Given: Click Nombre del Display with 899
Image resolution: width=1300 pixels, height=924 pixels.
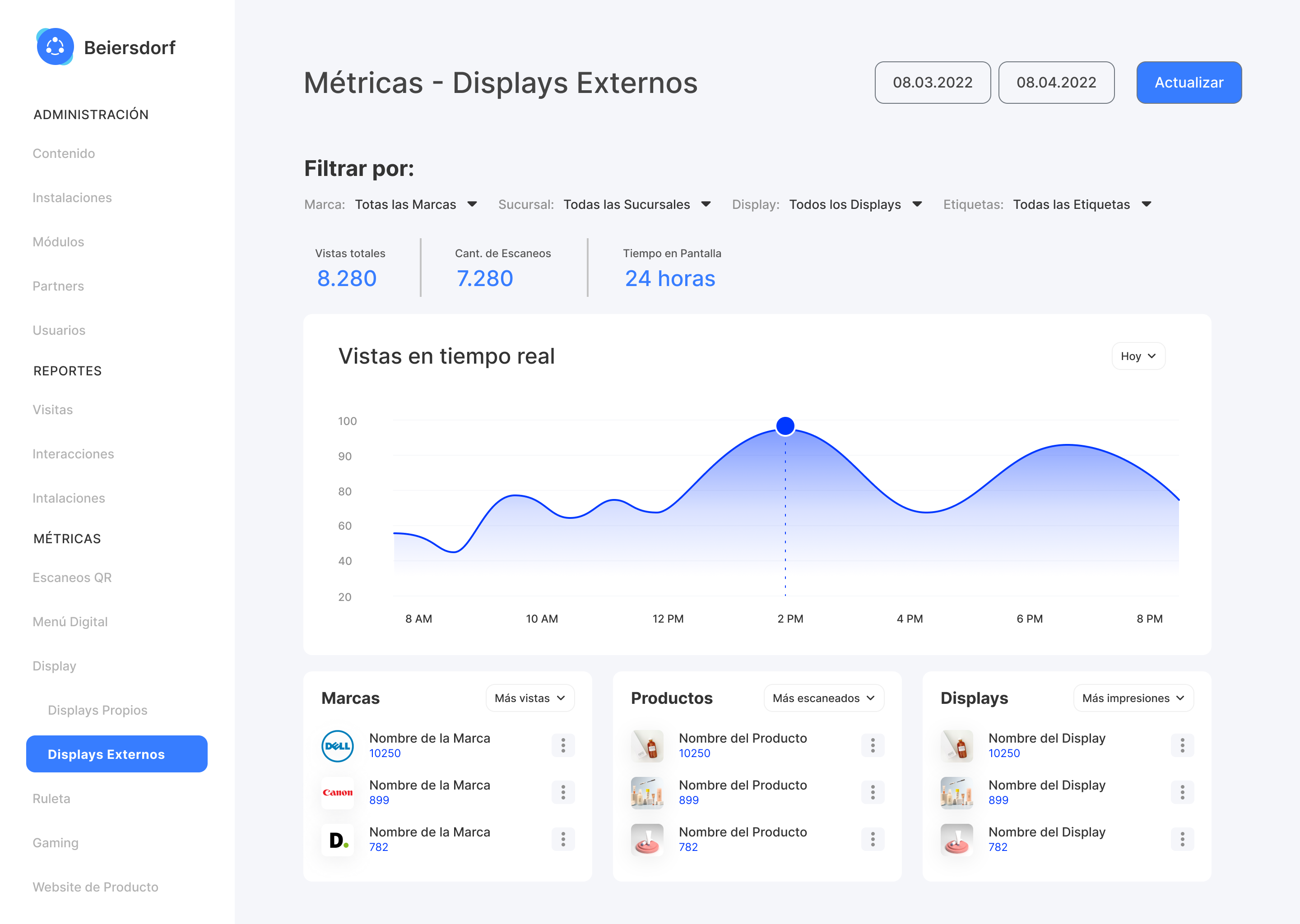Looking at the screenshot, I should [1047, 785].
